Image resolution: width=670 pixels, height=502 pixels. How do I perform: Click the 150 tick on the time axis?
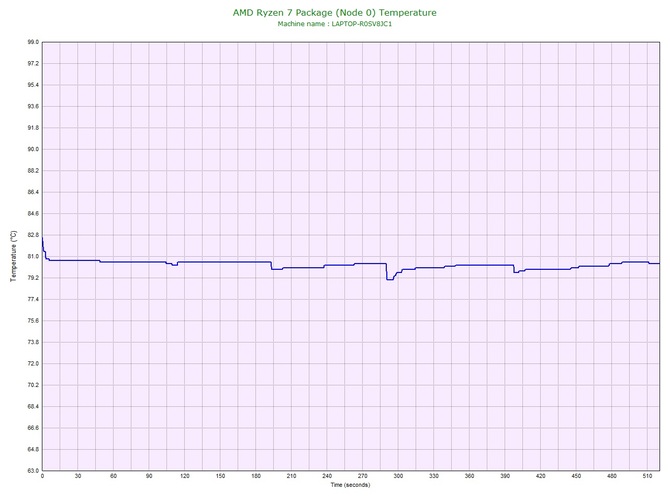(x=220, y=476)
